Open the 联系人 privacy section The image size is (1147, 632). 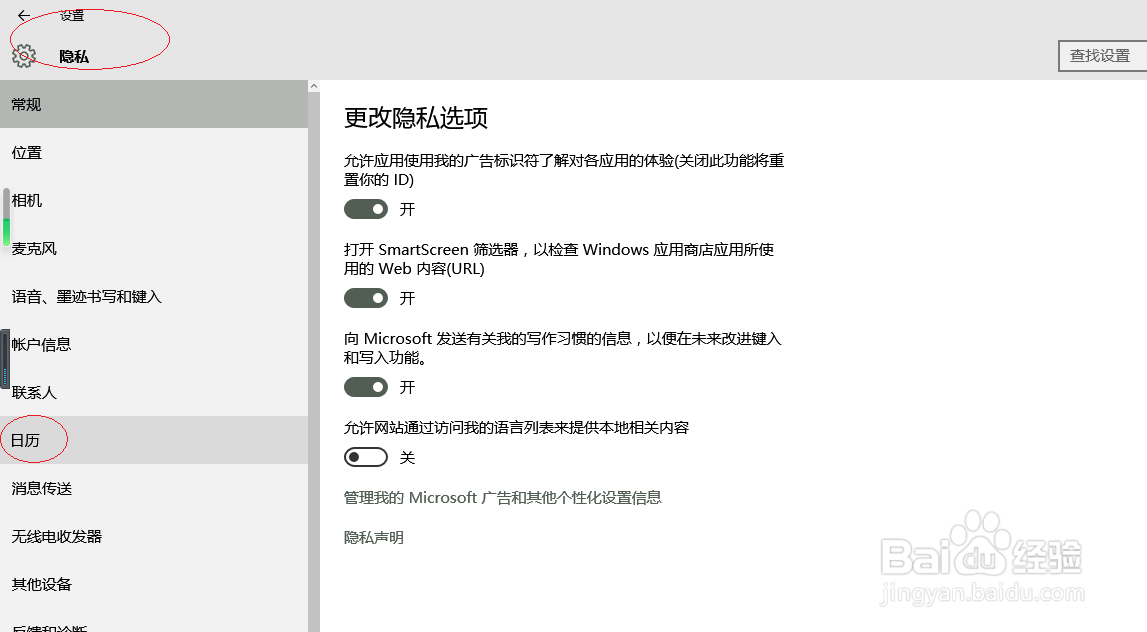(154, 392)
